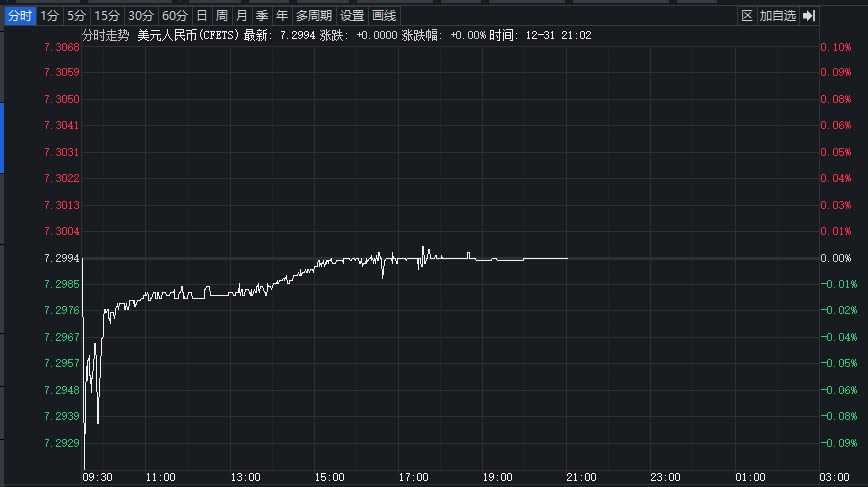The height and width of the screenshot is (487, 868).
Task: Open the 多周期 multi-period view
Action: pyautogui.click(x=313, y=16)
